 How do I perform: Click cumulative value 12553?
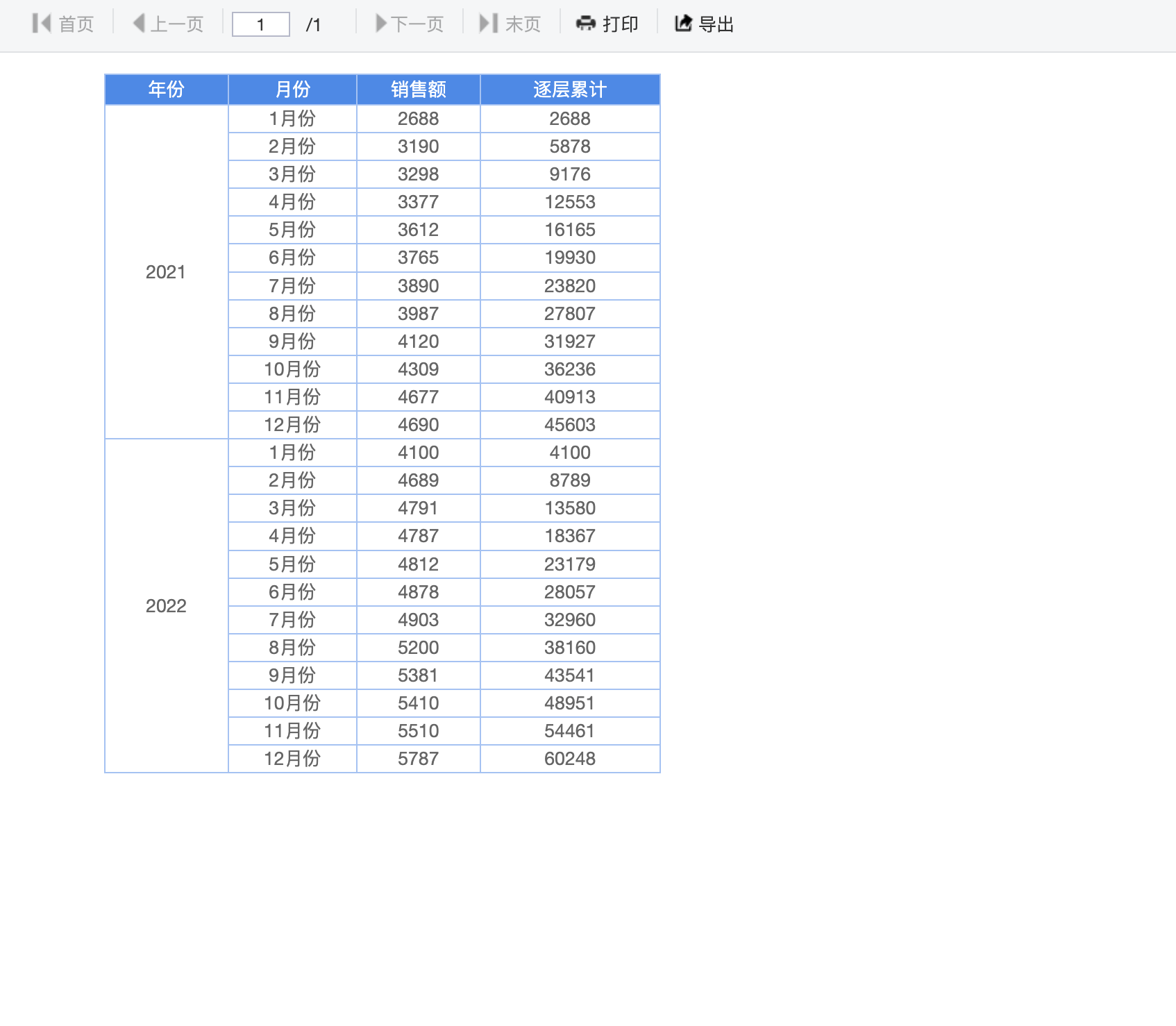point(570,202)
